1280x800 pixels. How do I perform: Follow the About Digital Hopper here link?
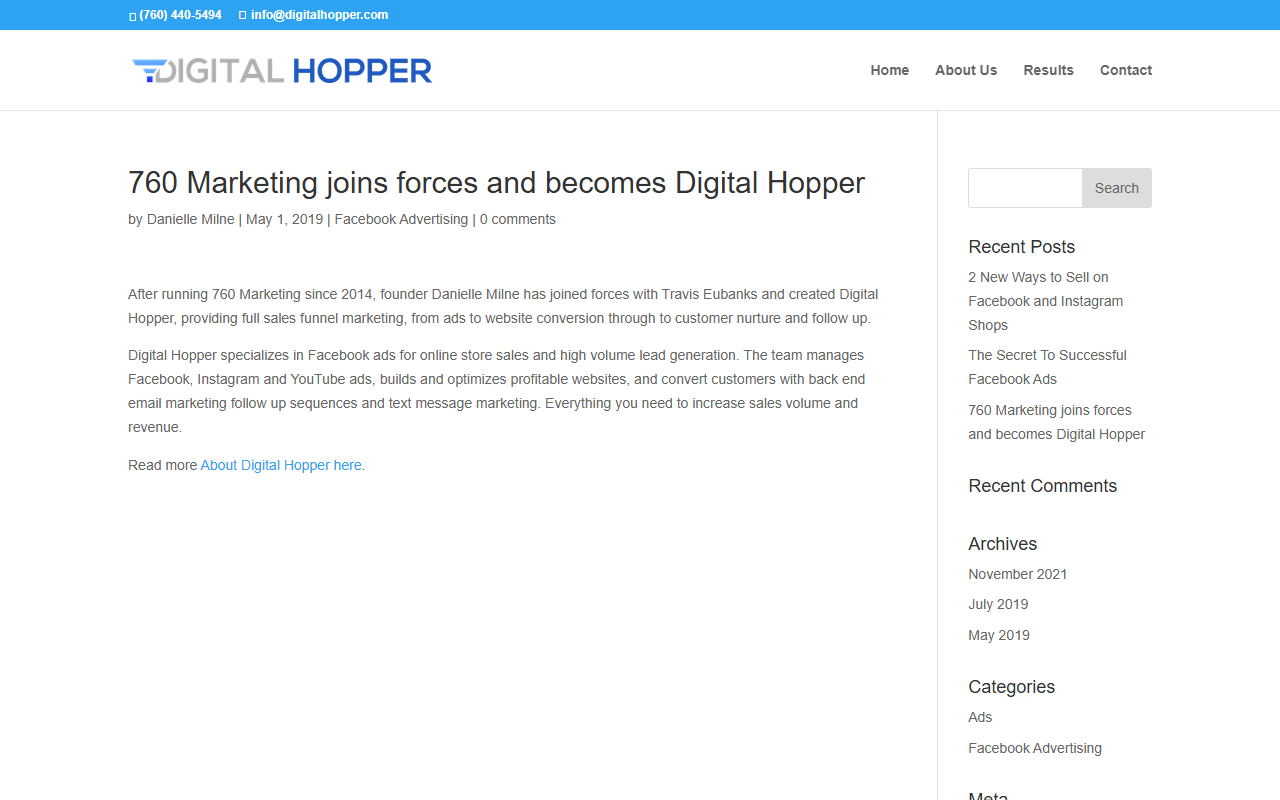pos(281,465)
